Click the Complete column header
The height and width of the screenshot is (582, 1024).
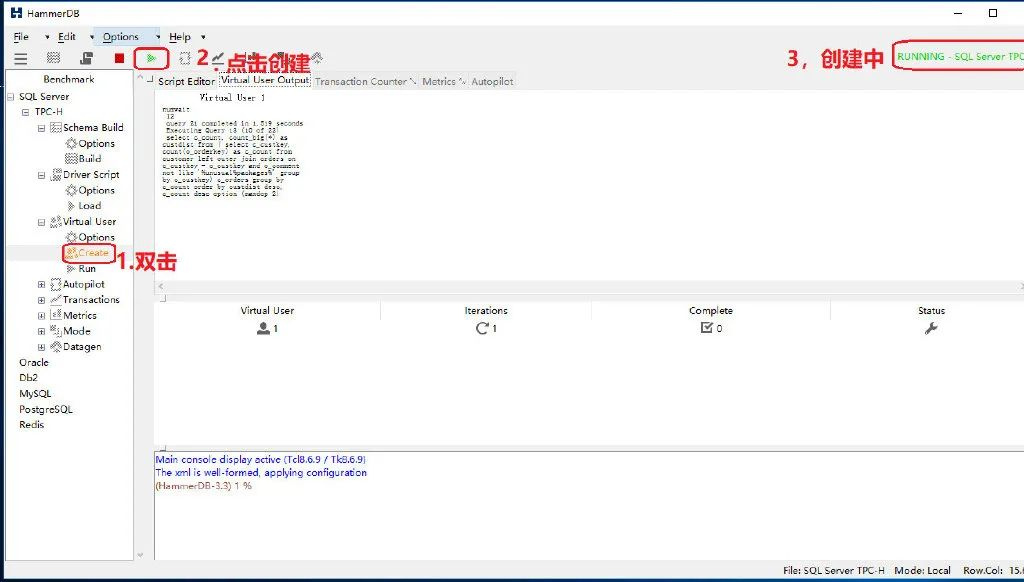711,310
